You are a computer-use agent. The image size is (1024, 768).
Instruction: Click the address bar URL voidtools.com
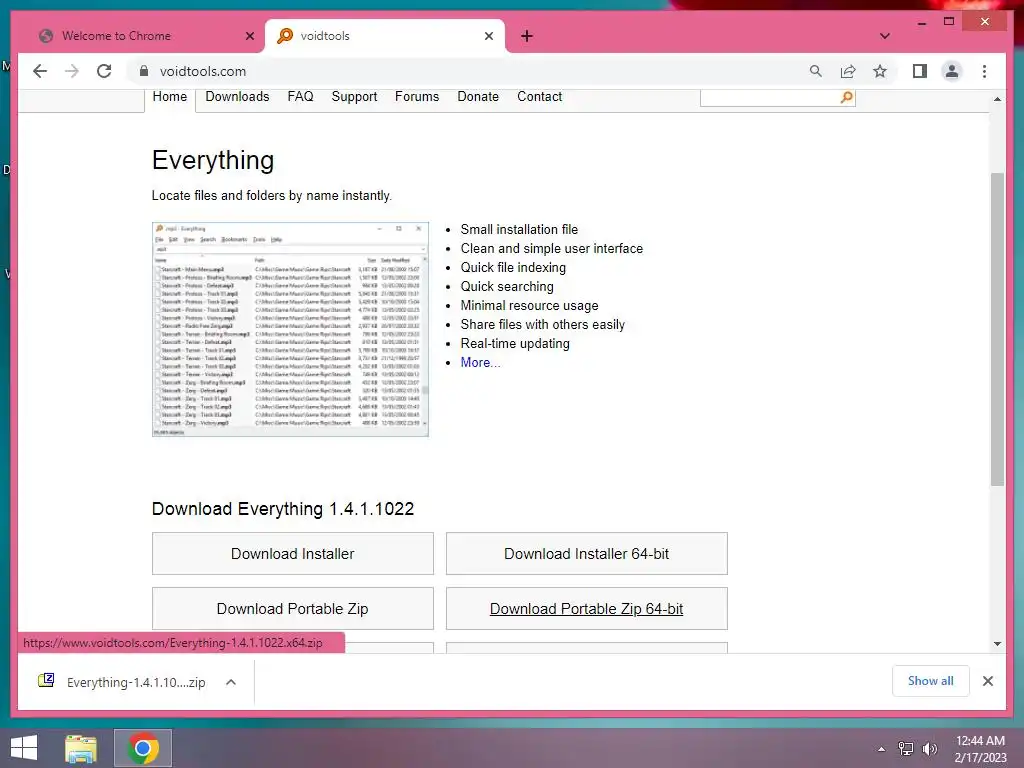click(202, 71)
